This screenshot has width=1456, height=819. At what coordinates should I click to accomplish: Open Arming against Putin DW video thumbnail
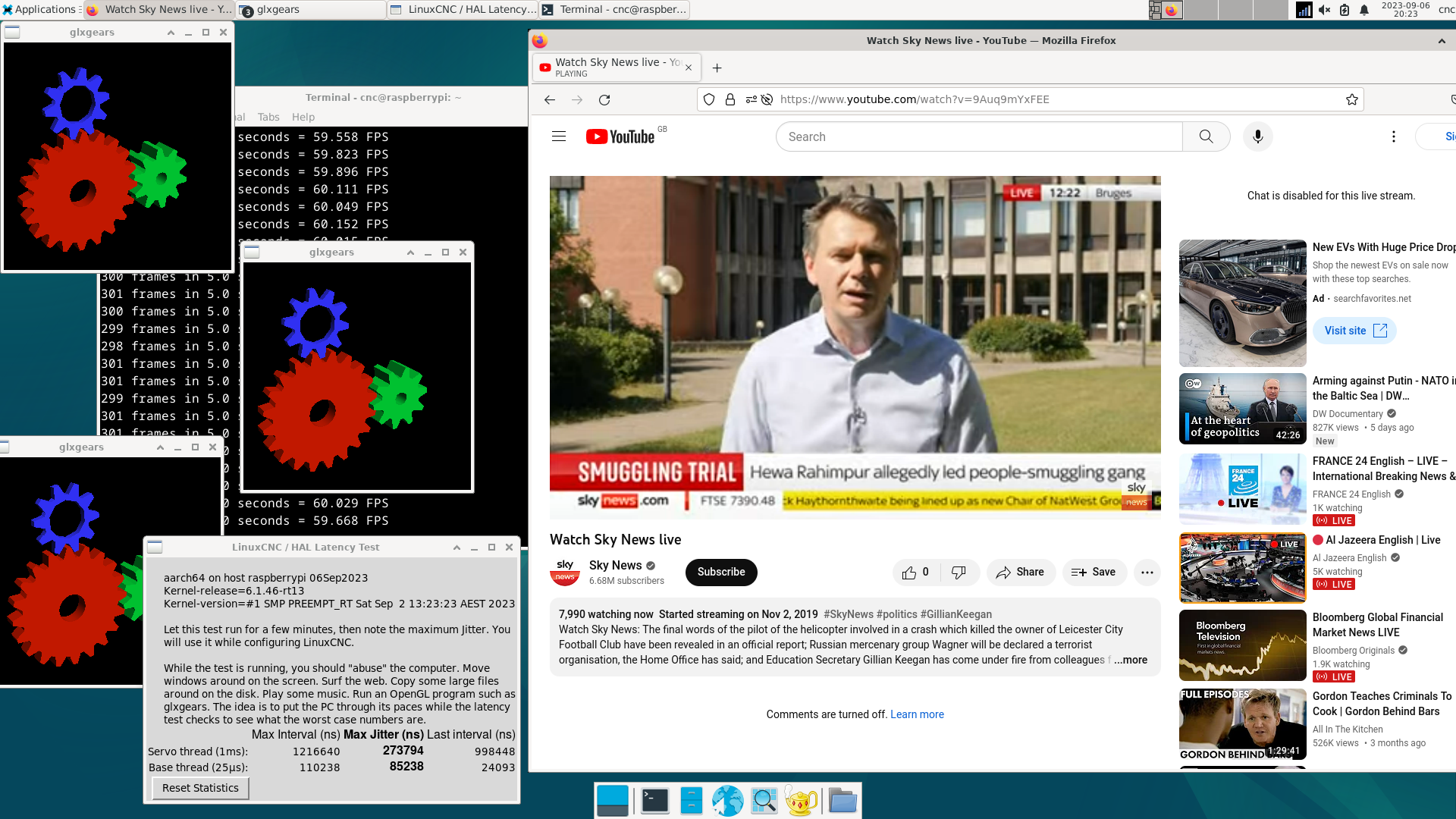click(x=1242, y=409)
